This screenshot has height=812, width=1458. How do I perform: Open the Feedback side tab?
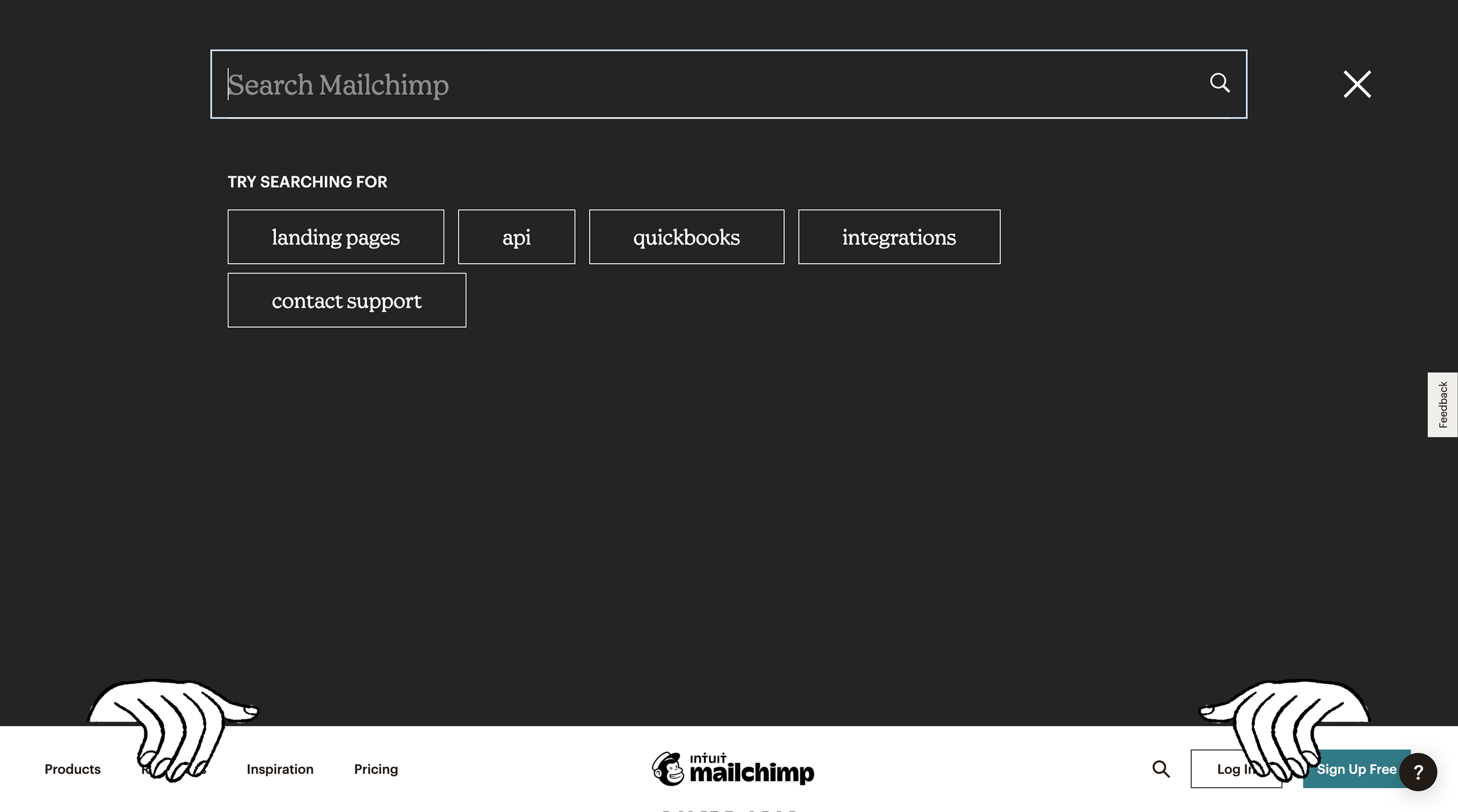[1442, 405]
